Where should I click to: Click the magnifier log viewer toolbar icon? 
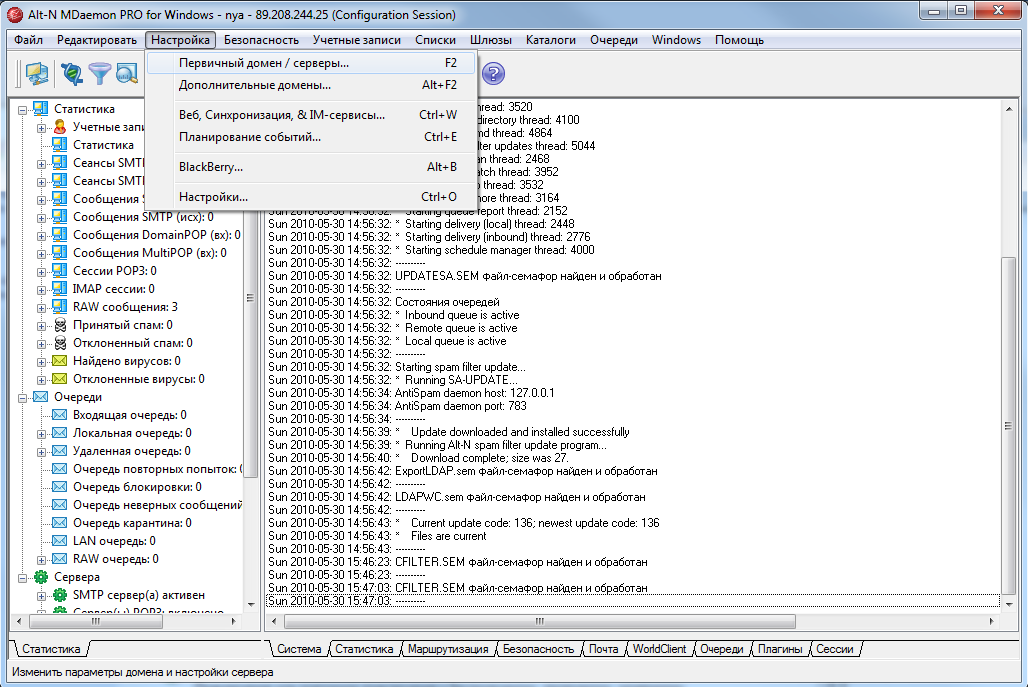[x=127, y=73]
